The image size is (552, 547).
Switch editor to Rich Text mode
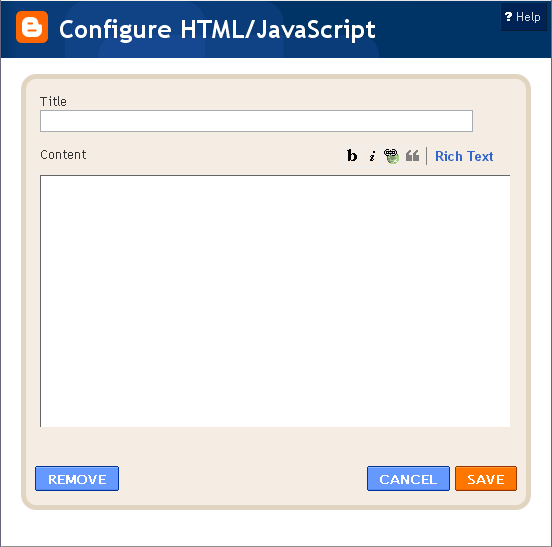click(x=464, y=156)
